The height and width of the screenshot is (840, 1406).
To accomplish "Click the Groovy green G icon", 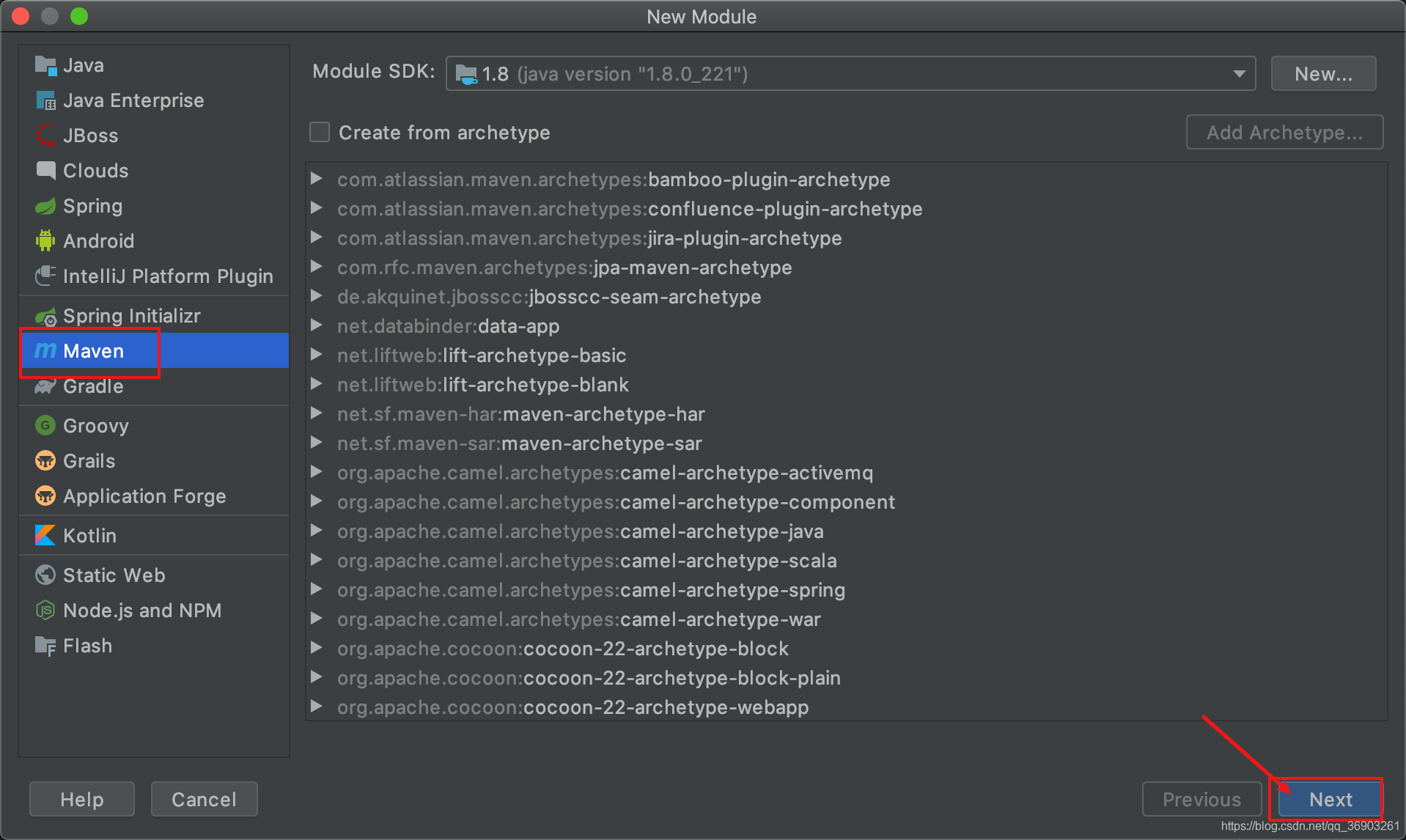I will [x=45, y=426].
